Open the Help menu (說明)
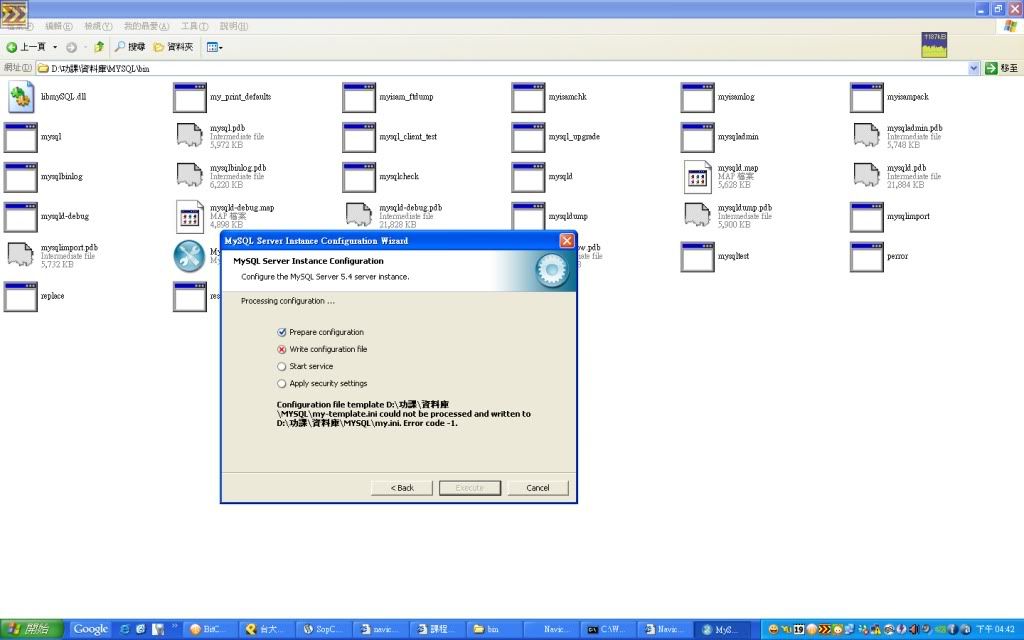1024x640 pixels. coord(234,26)
